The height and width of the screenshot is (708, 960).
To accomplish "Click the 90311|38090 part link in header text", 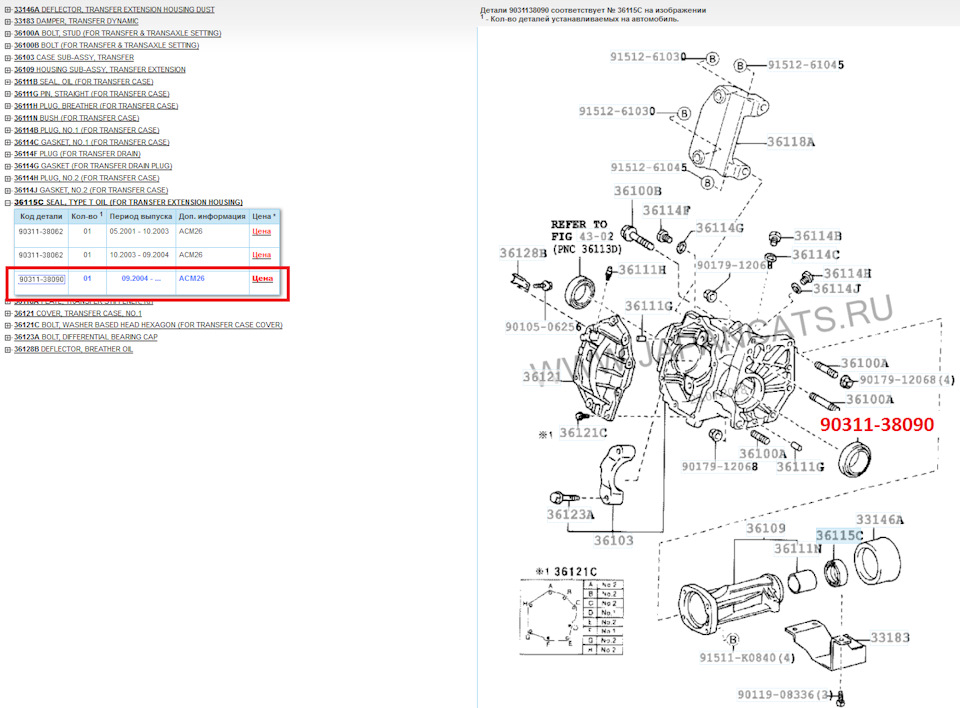I will 527,9.
